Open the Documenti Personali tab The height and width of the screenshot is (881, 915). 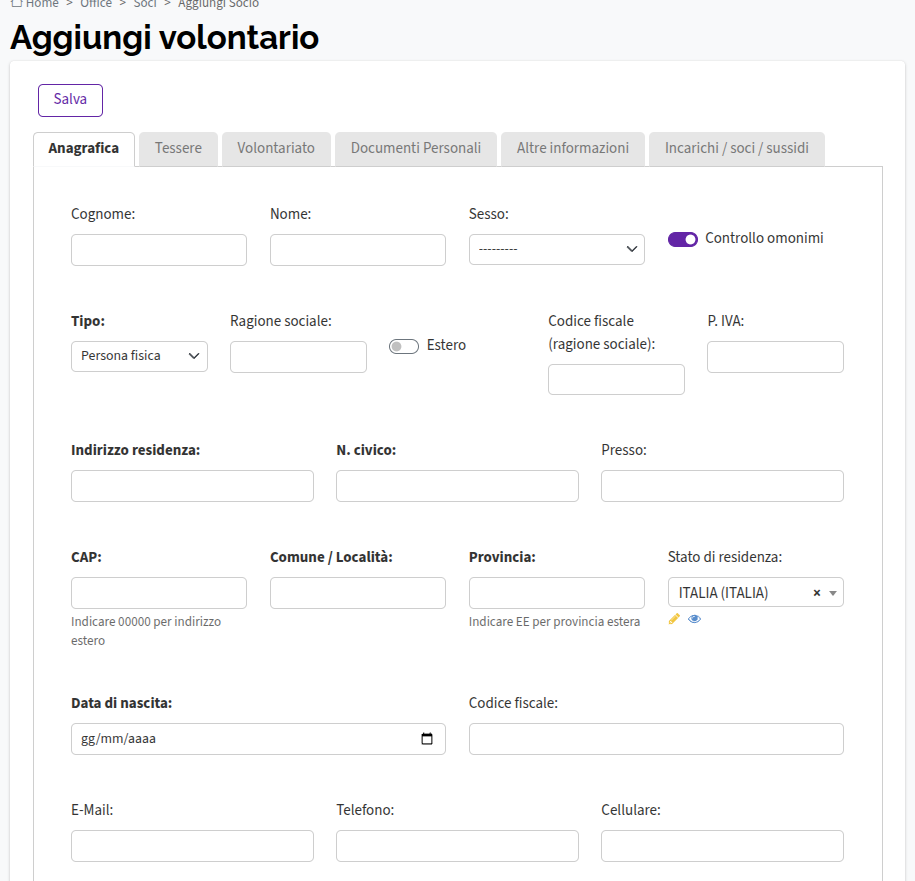pos(416,149)
